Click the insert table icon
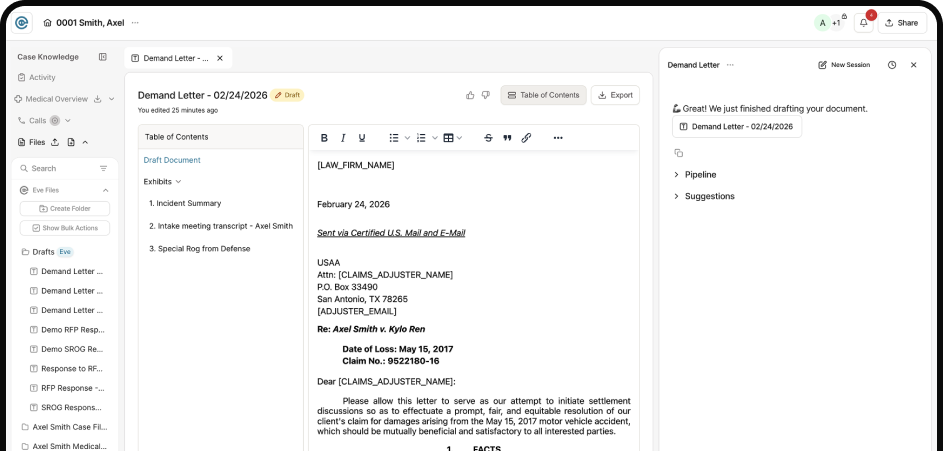The height and width of the screenshot is (451, 943). point(448,138)
